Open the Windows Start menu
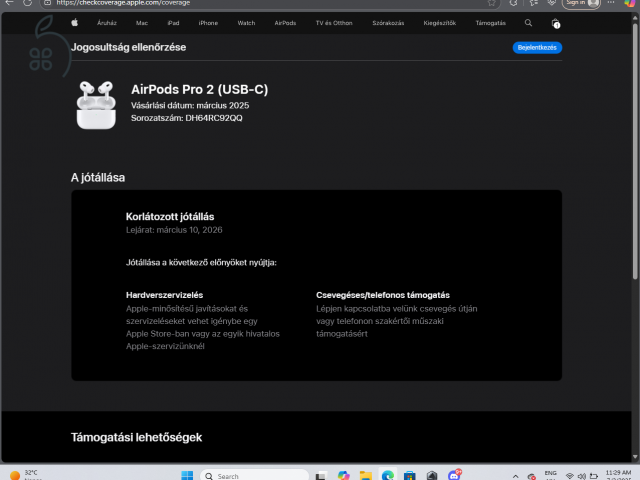The width and height of the screenshot is (640, 480). [187, 476]
